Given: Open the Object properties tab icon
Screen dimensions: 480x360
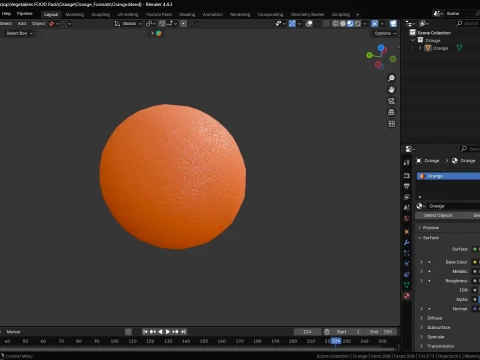Looking at the screenshot, I should click(x=407, y=231).
